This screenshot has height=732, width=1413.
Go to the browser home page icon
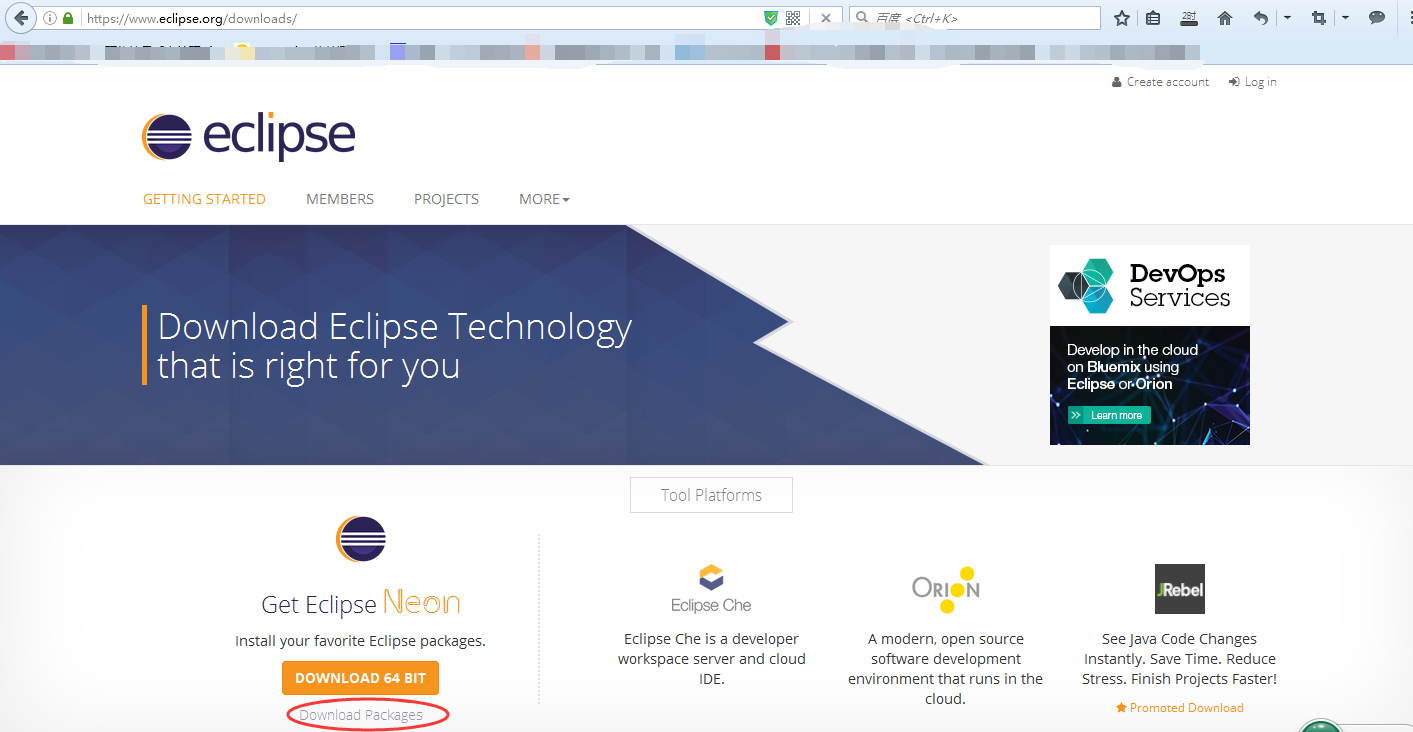coord(1225,18)
